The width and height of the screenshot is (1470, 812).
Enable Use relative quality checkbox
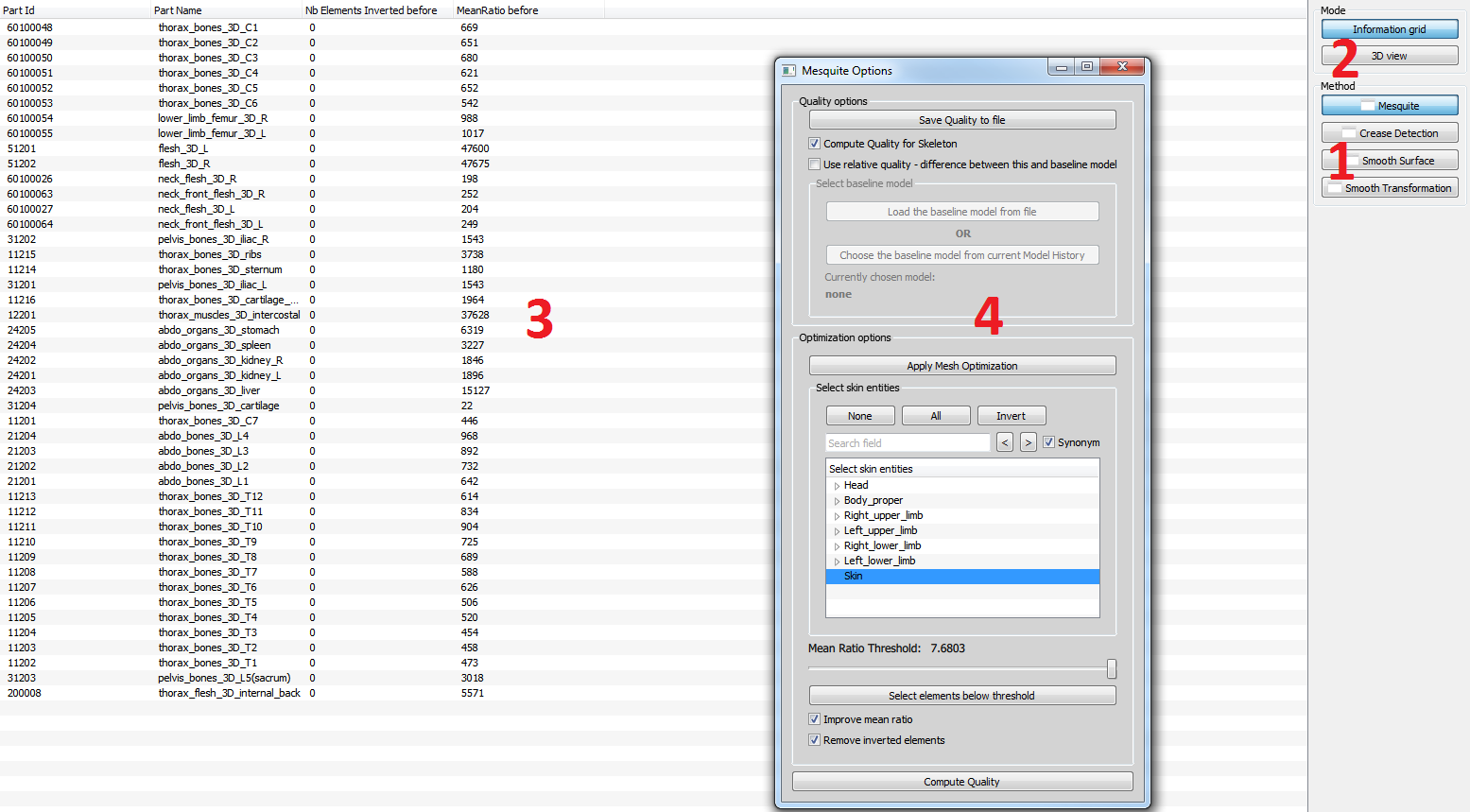(814, 164)
